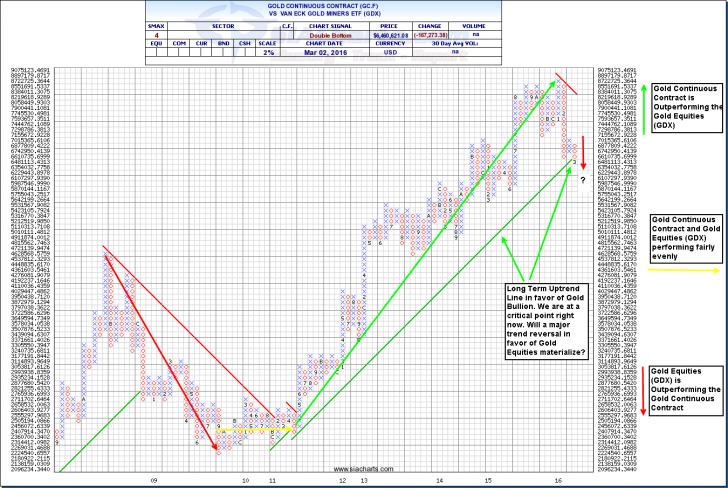Click the short red line at chart peak

click(566, 82)
